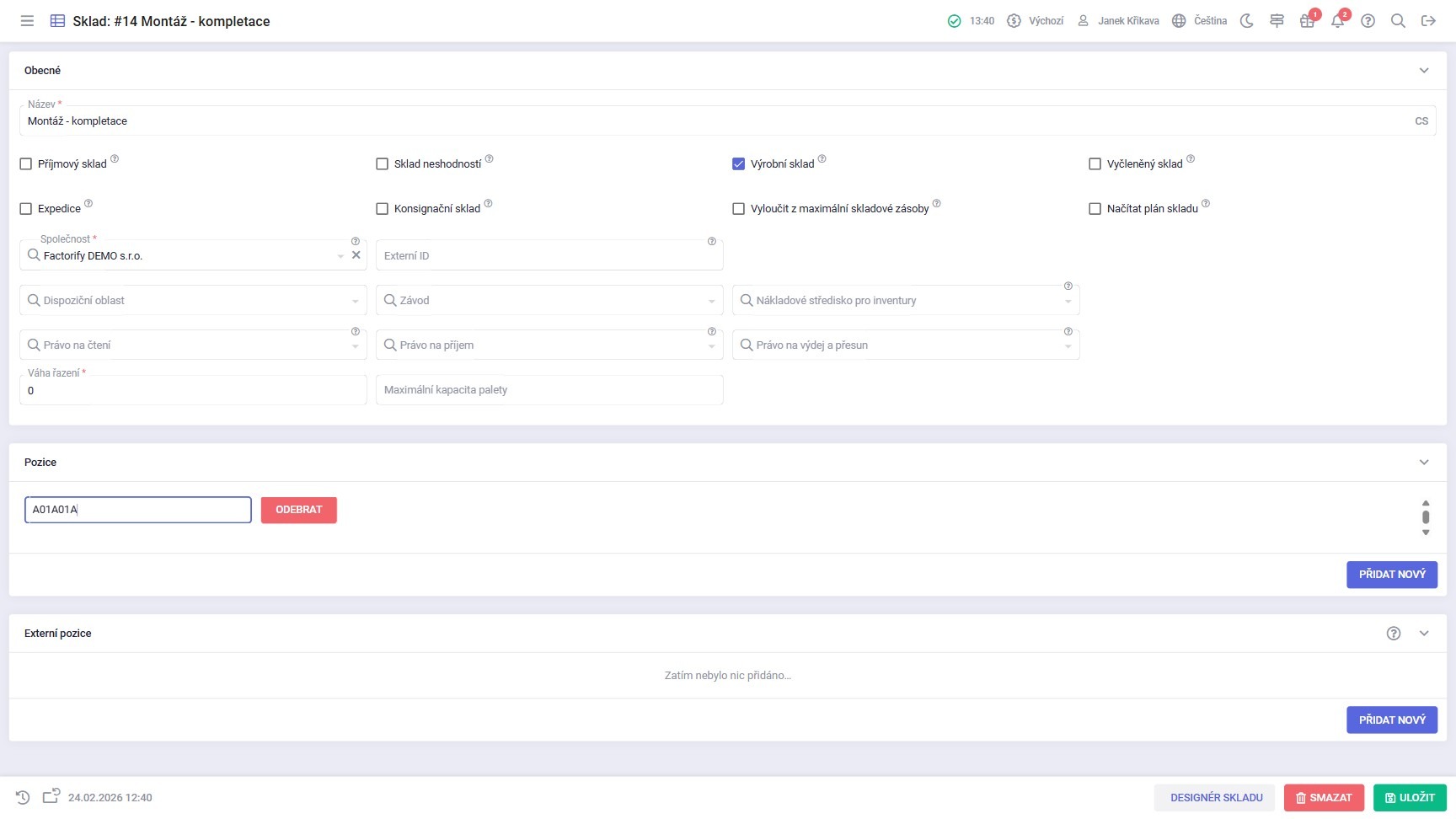This screenshot has width=1456, height=819.
Task: Open the Janek Křikava user menu
Action: (x=1119, y=21)
